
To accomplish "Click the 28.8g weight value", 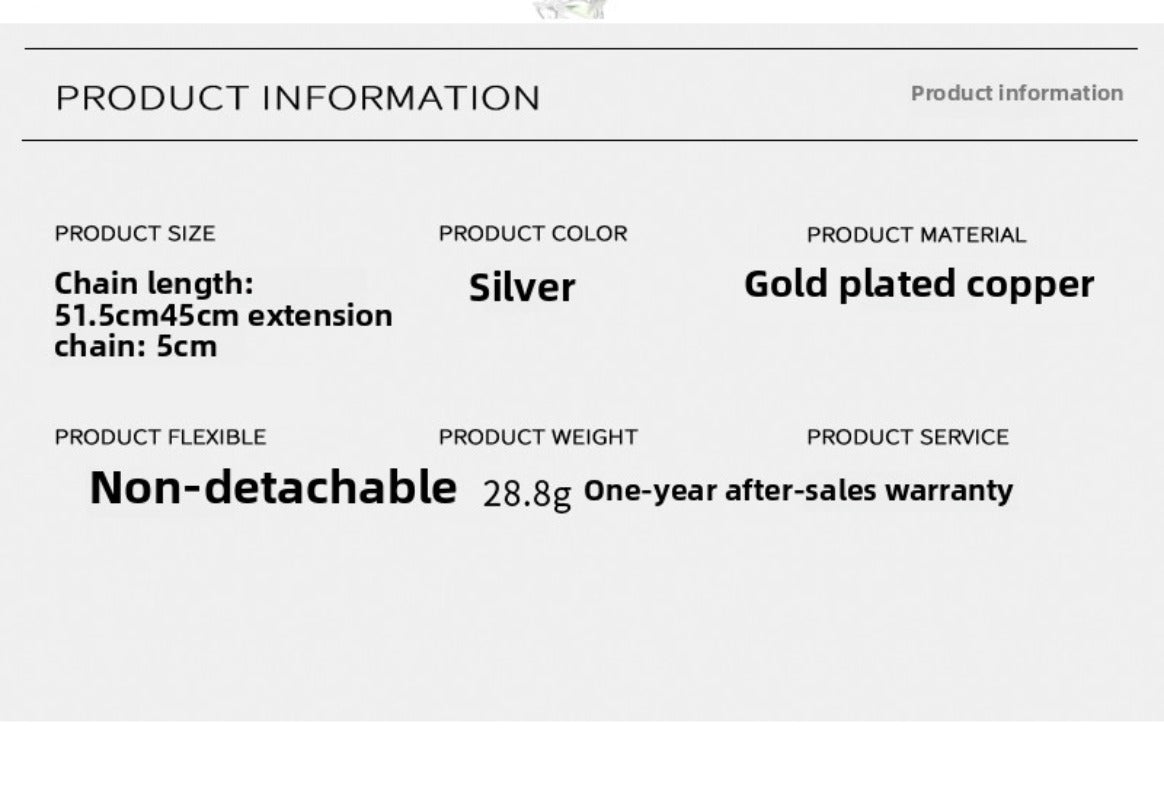I will (527, 493).
